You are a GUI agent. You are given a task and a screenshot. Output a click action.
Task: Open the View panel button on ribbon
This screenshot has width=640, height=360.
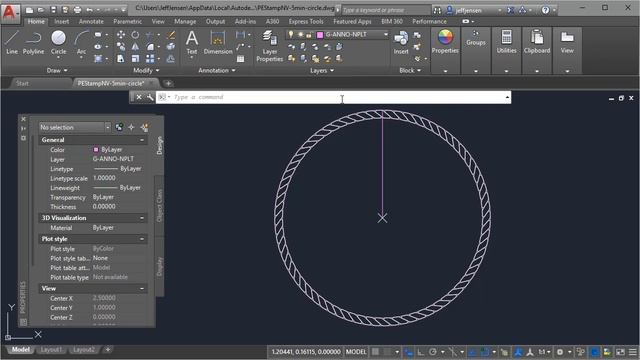(567, 42)
